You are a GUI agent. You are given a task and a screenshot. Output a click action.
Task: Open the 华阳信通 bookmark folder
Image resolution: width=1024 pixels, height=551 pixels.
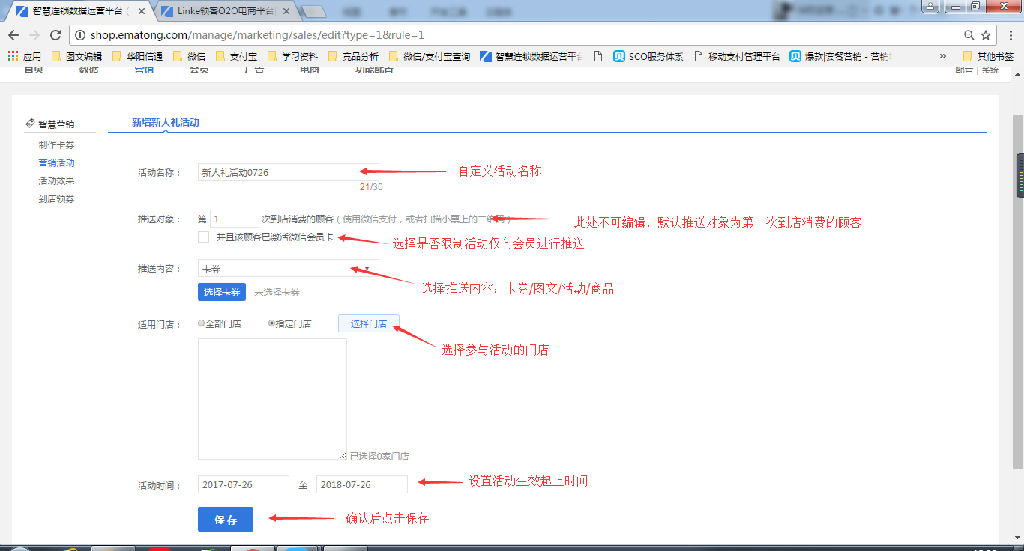(x=138, y=57)
